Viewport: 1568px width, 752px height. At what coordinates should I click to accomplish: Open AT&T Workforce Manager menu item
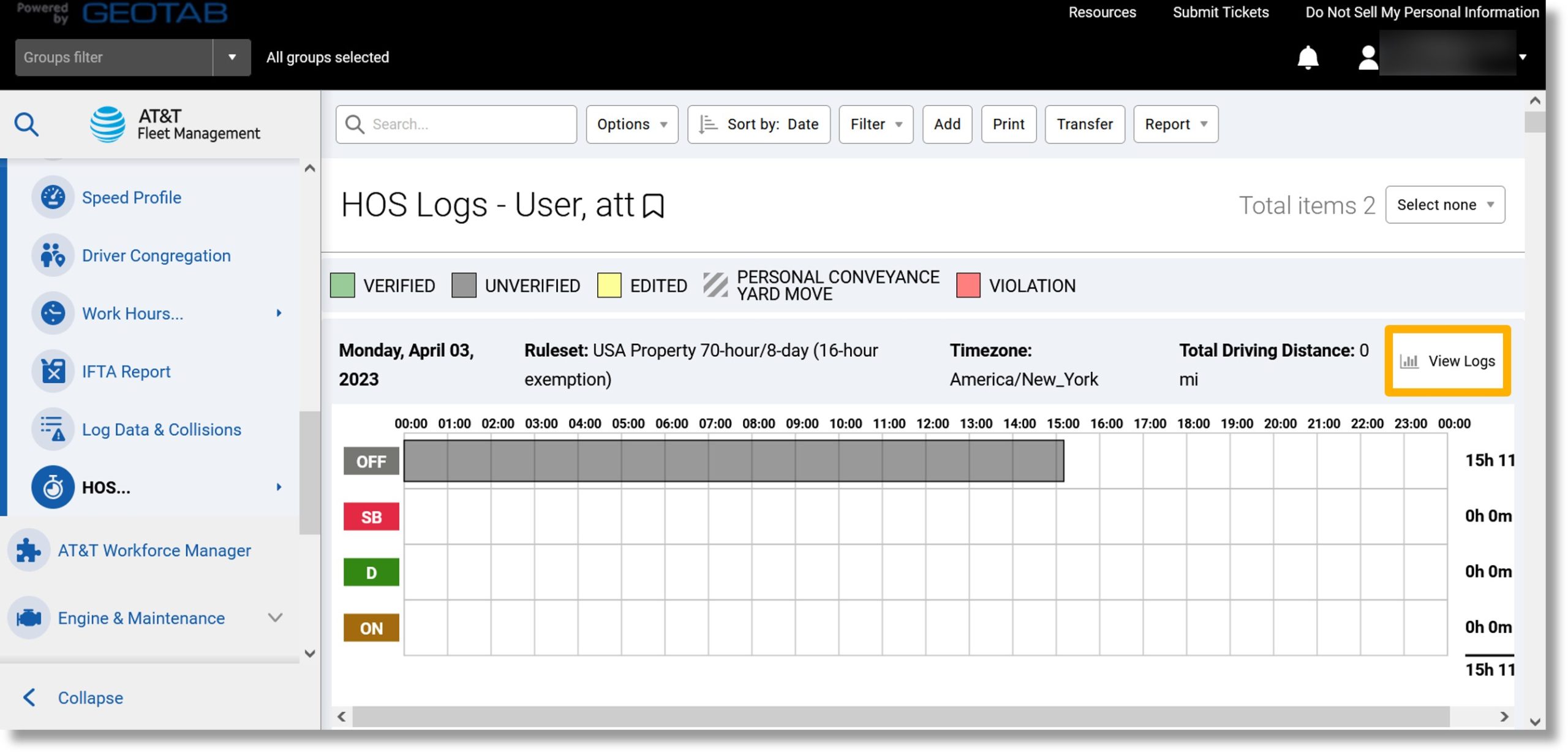point(154,550)
